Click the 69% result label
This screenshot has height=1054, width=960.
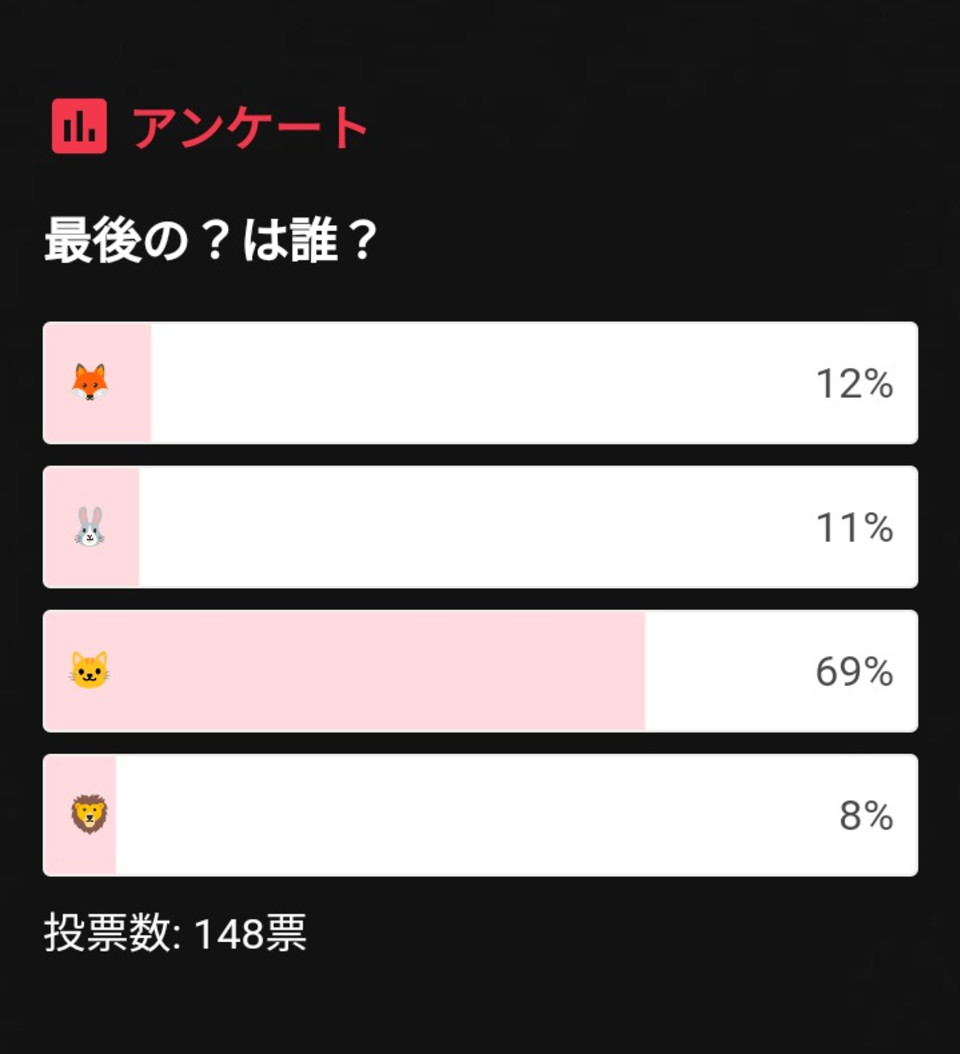tap(854, 672)
